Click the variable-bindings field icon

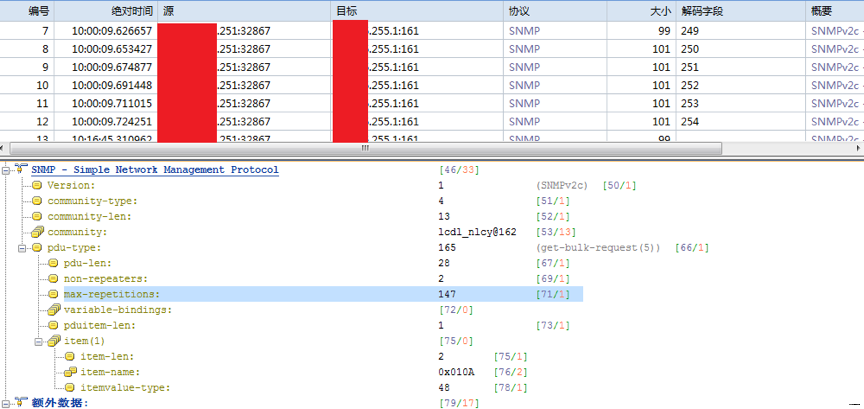(53, 310)
